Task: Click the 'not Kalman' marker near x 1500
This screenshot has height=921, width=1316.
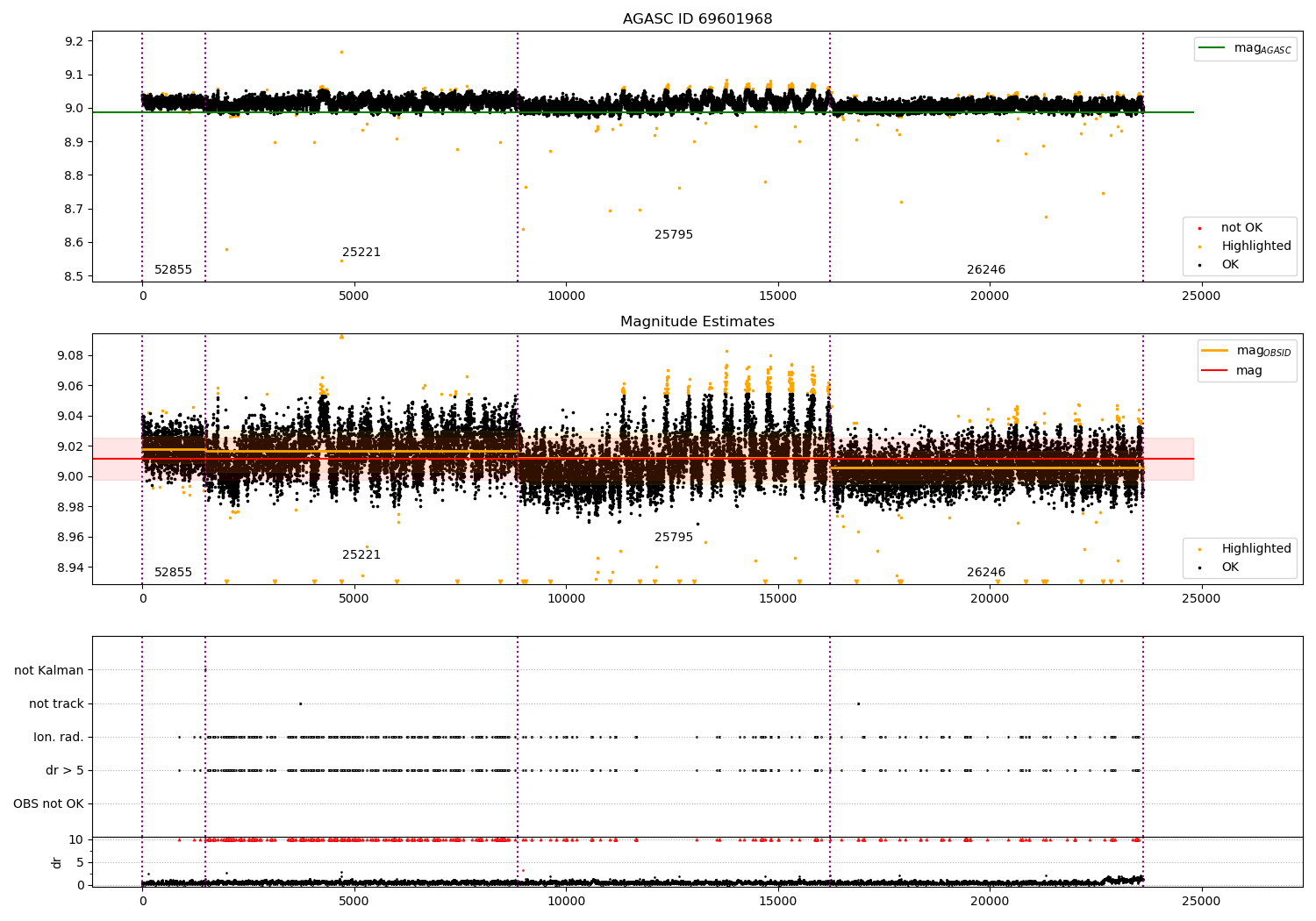Action: pos(205,670)
